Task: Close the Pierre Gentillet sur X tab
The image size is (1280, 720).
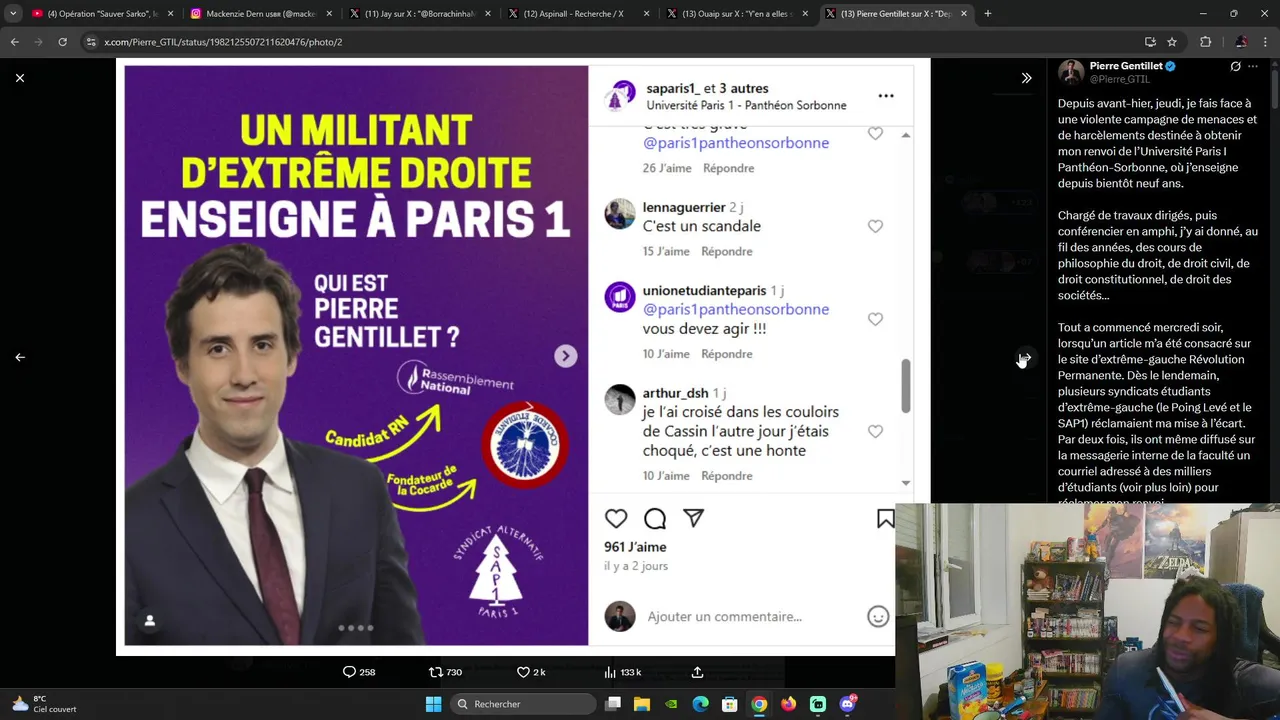Action: [964, 14]
